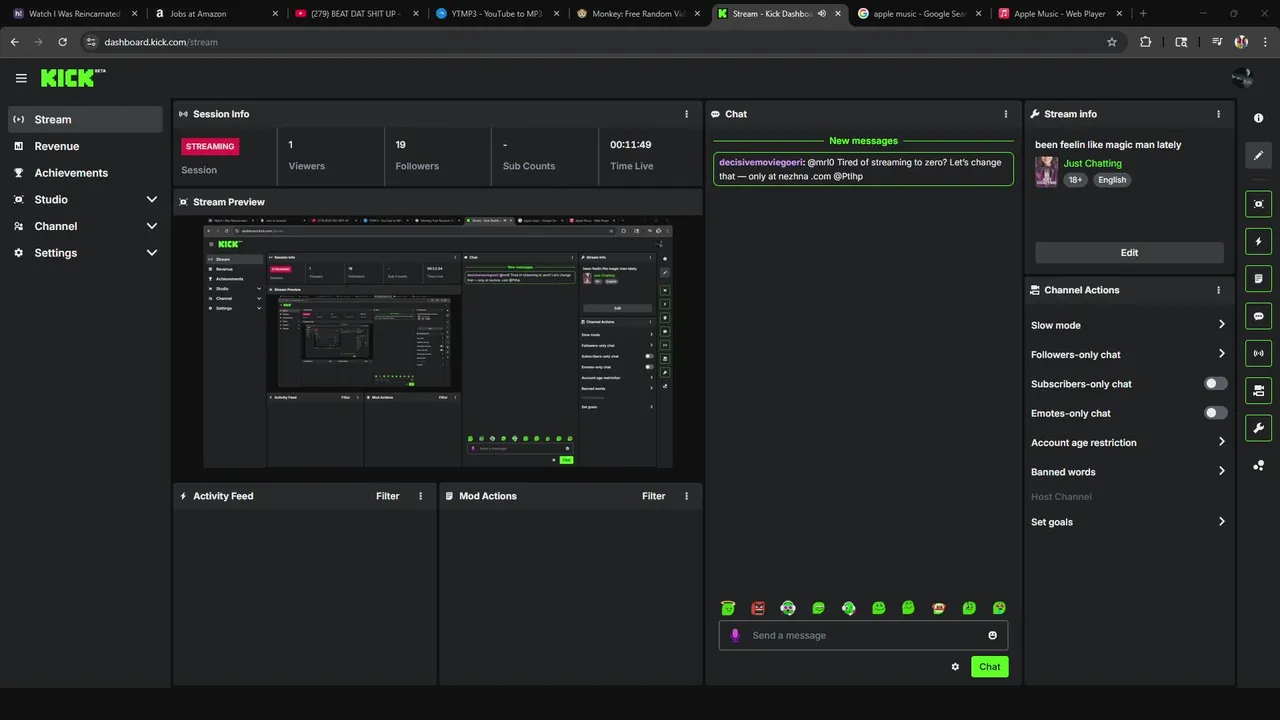Open browser extensions puzzle icon
Screen dimensions: 1280x720
click(1146, 42)
